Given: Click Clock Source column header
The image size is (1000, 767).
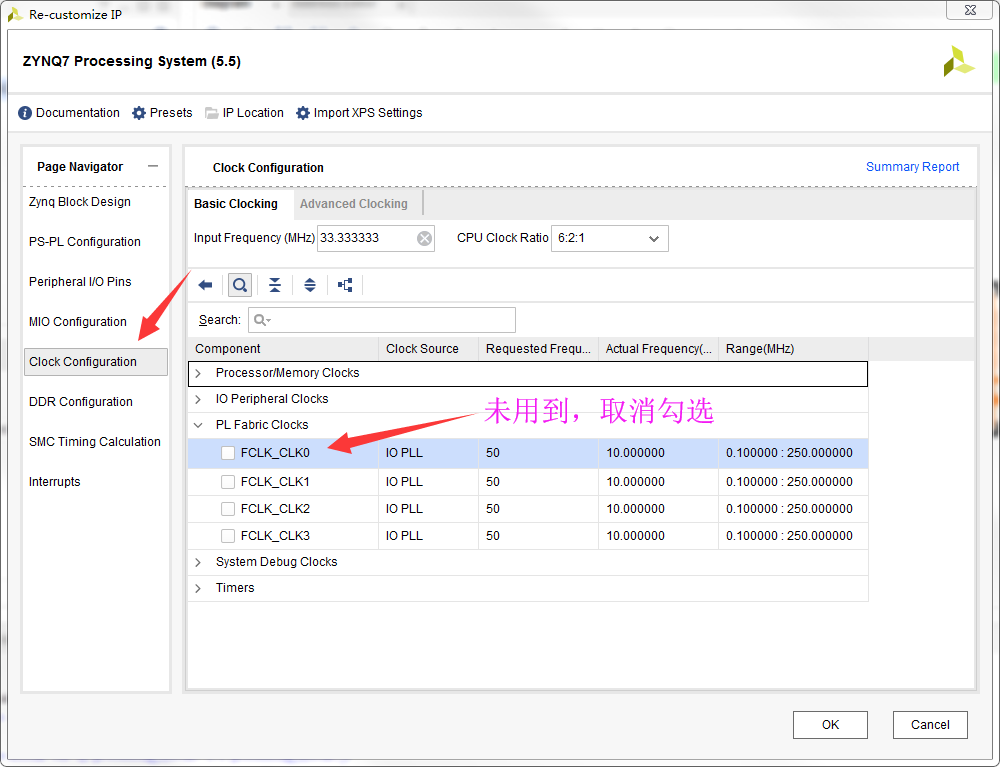Looking at the screenshot, I should coord(429,349).
